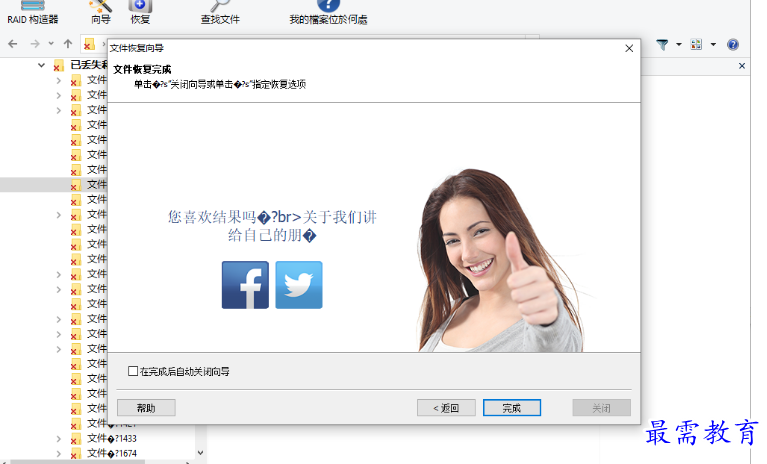The width and height of the screenshot is (767, 464).
Task: Click the 恢复 toolbar button
Action: click(x=140, y=13)
